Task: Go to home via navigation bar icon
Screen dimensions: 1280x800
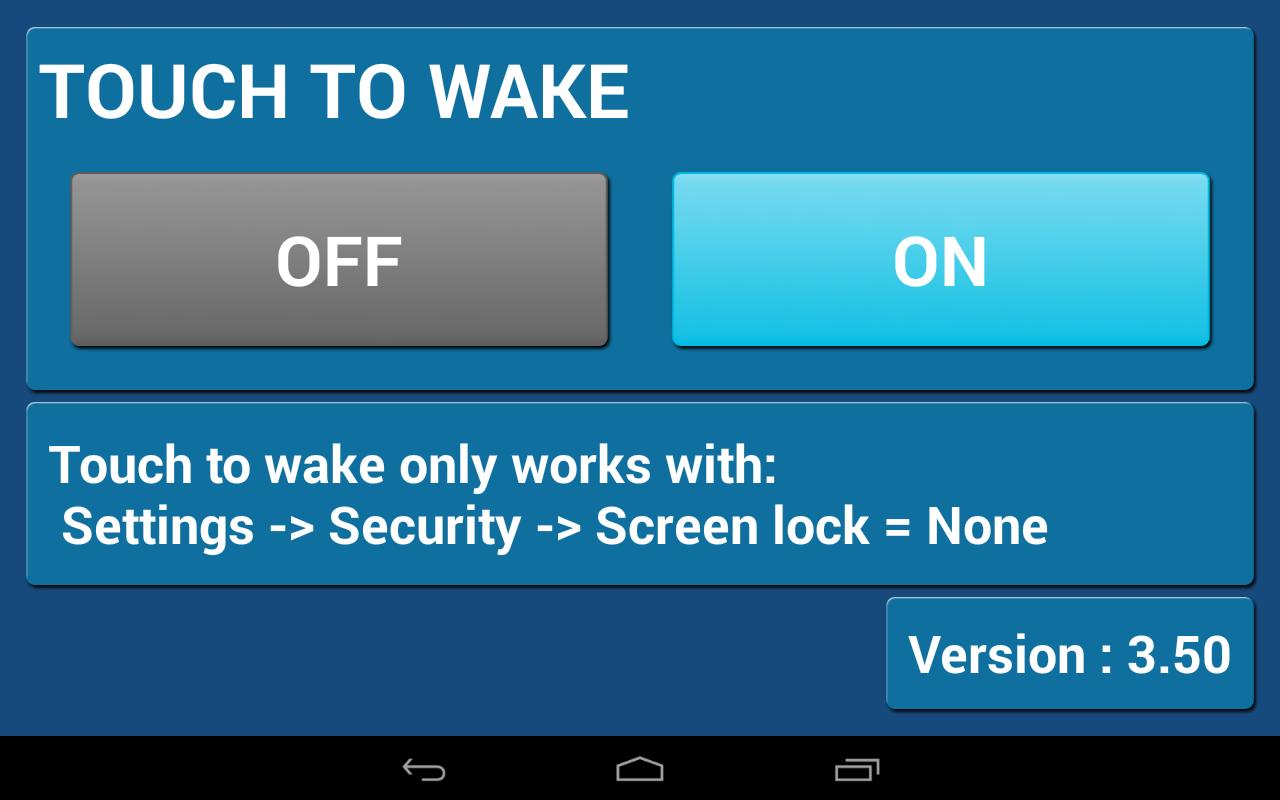Action: [x=640, y=769]
